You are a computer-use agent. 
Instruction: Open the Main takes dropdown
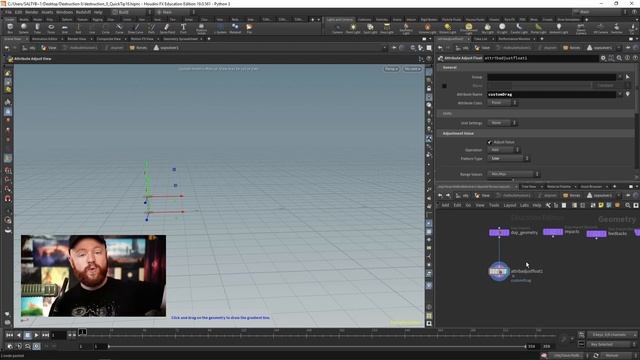click(x=598, y=12)
